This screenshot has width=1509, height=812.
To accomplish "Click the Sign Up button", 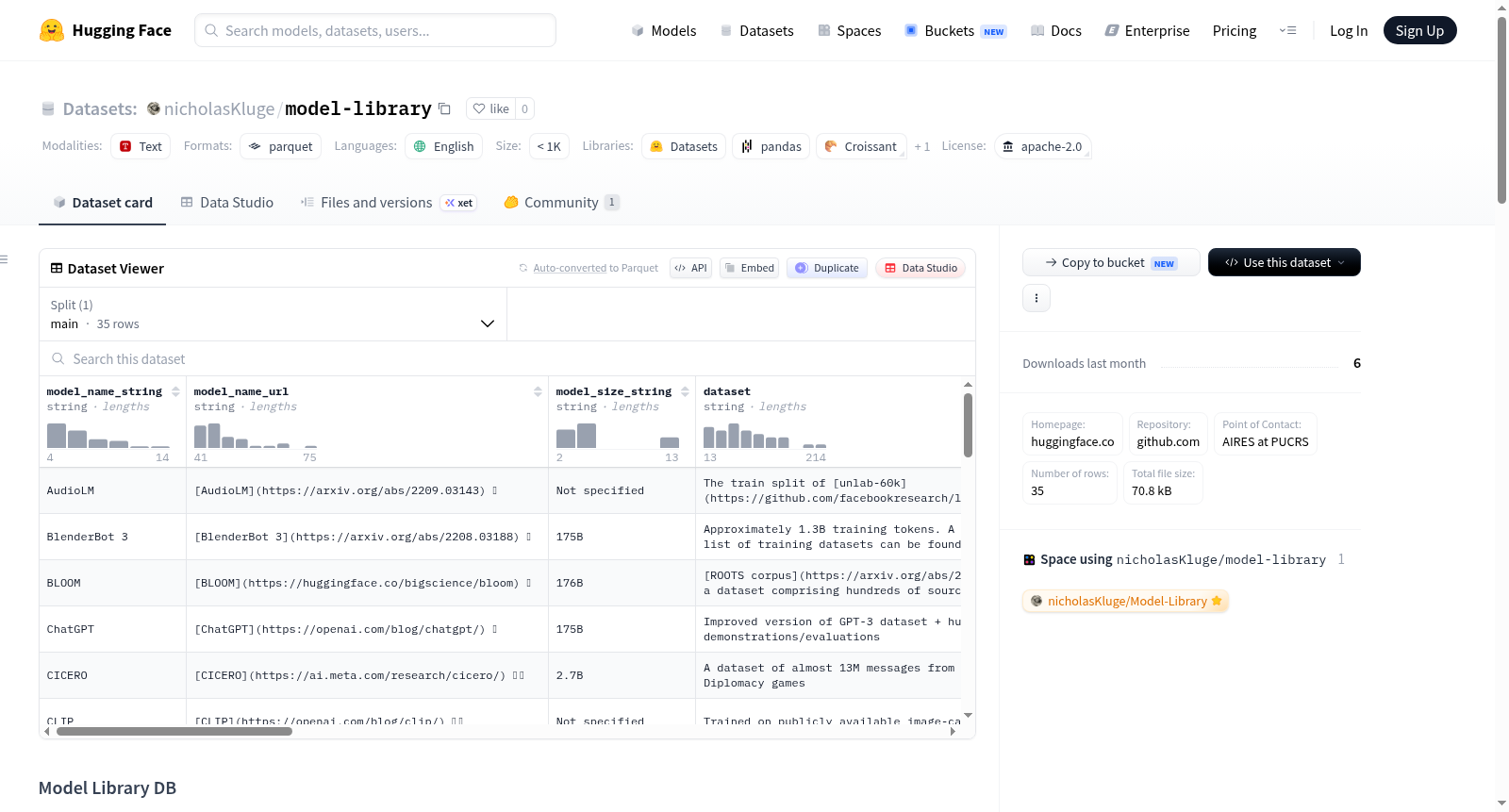I will click(1419, 30).
